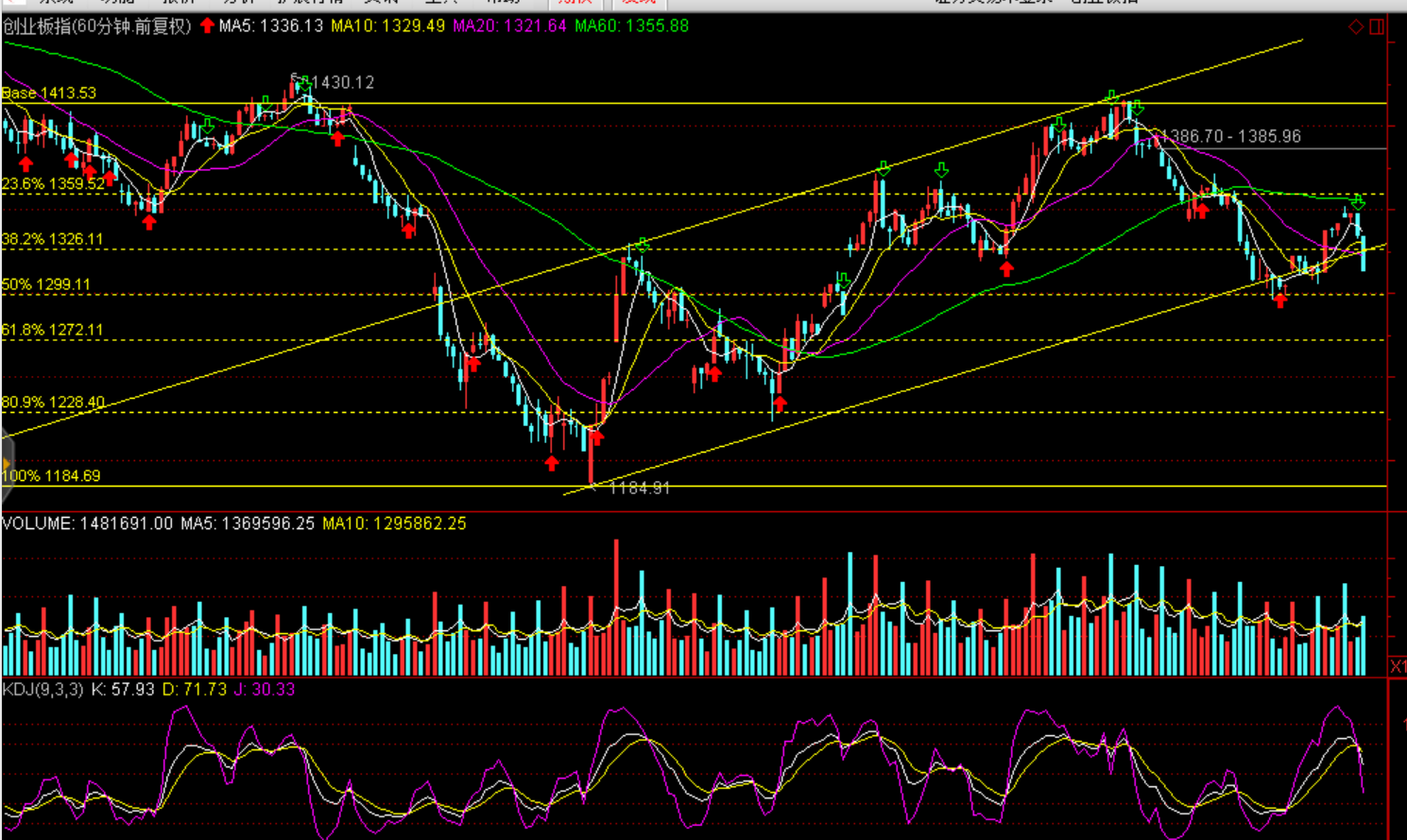Click the VOLUME indicator label
Image resolution: width=1407 pixels, height=840 pixels.
point(38,523)
